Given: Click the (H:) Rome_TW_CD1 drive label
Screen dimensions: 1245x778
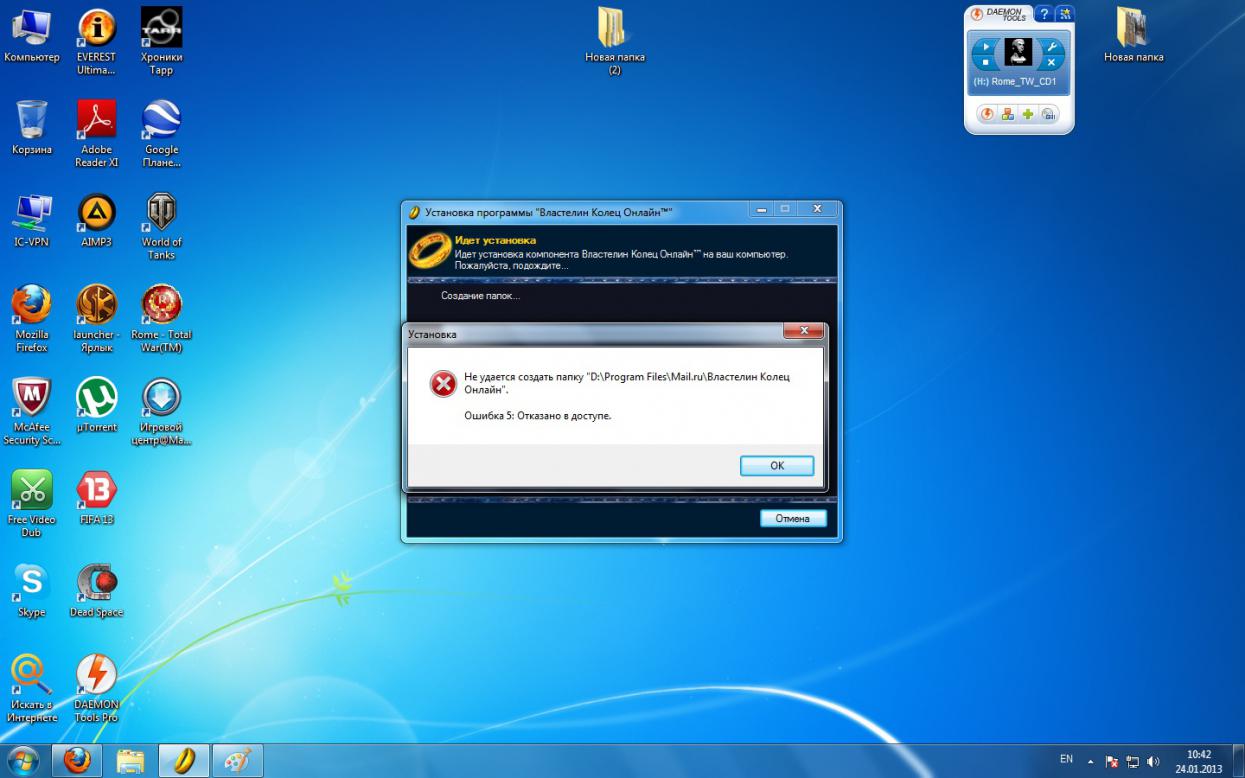Looking at the screenshot, I should 1015,82.
